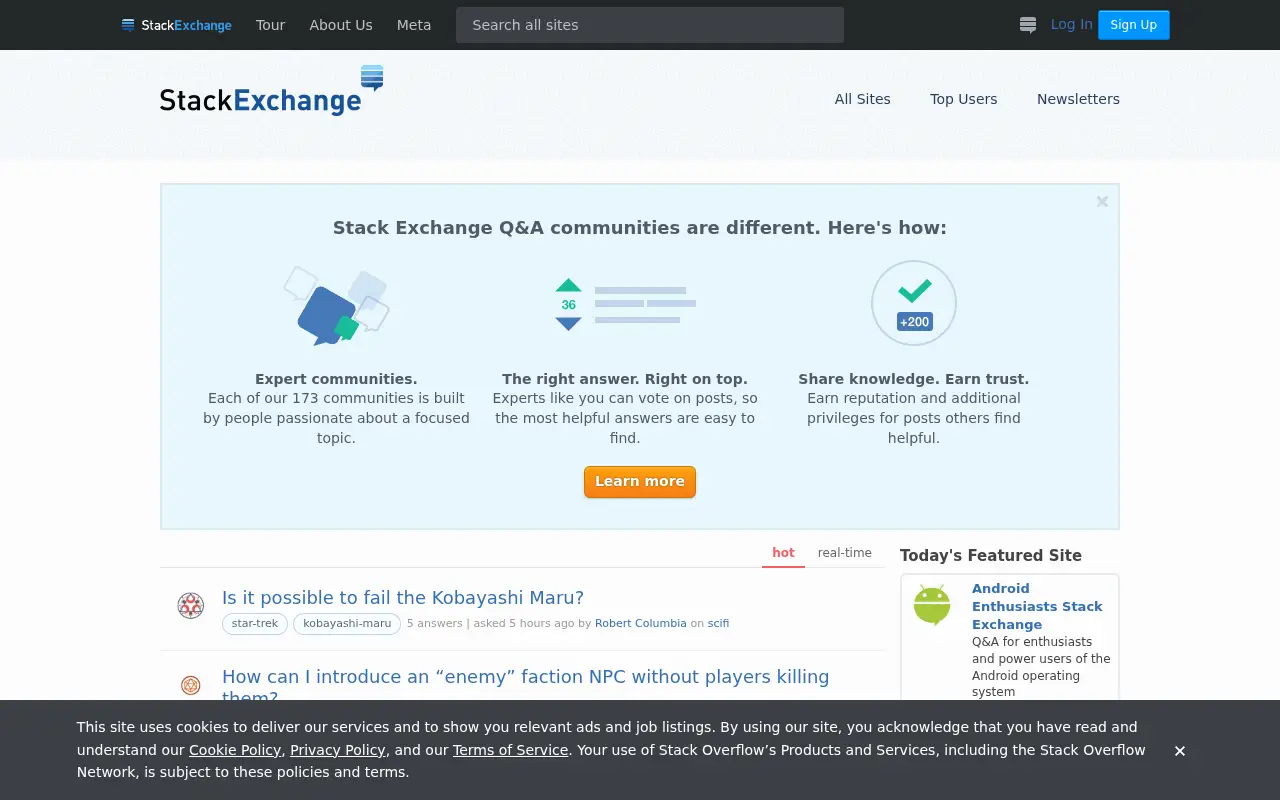The width and height of the screenshot is (1280, 800).
Task: Switch to the real-time tab
Action: pyautogui.click(x=845, y=553)
